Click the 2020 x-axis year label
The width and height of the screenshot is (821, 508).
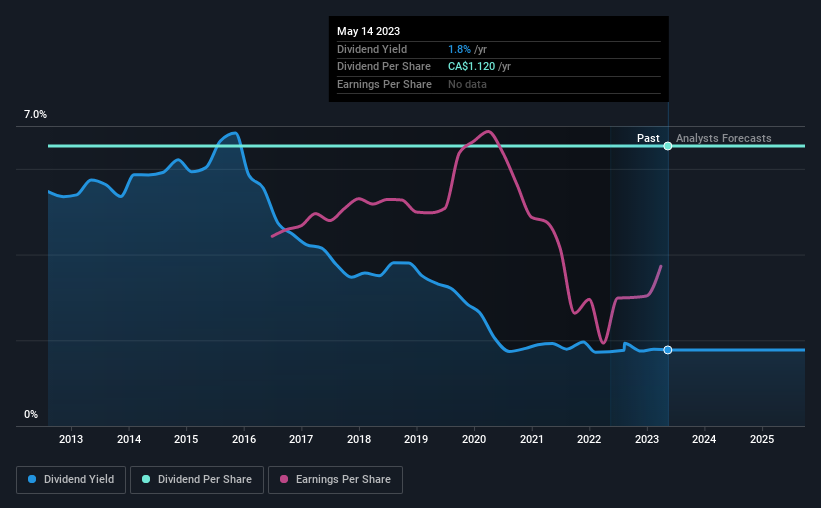coord(474,439)
